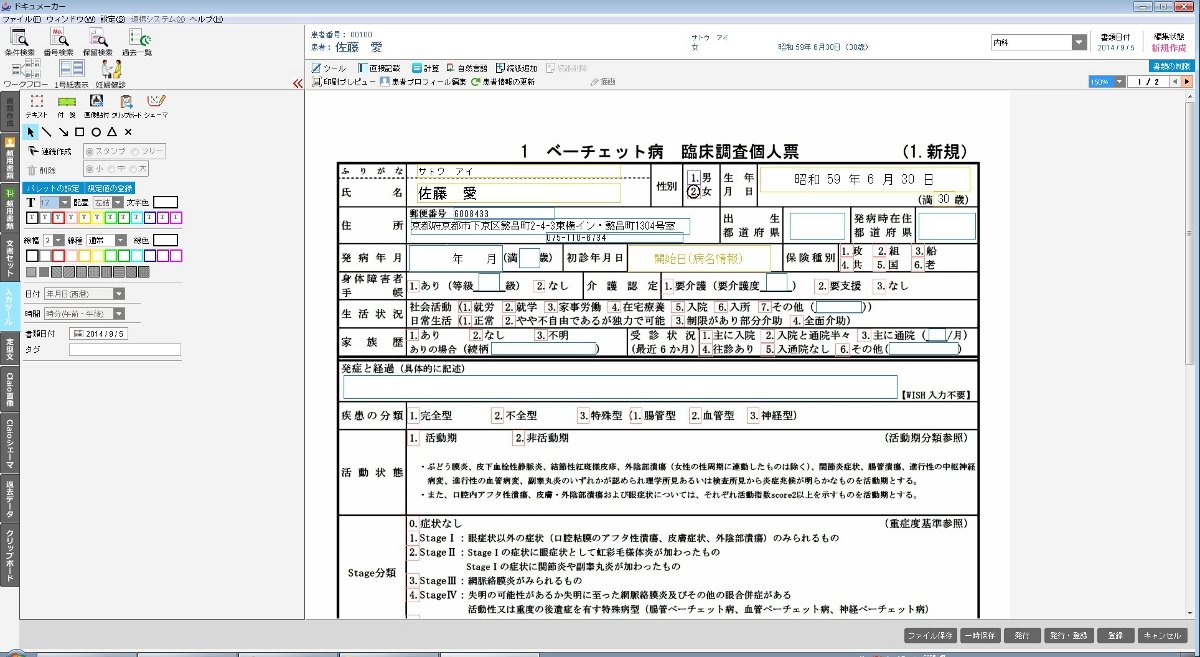
Task: Switch to 規定値の登録 tab
Action: pos(111,188)
